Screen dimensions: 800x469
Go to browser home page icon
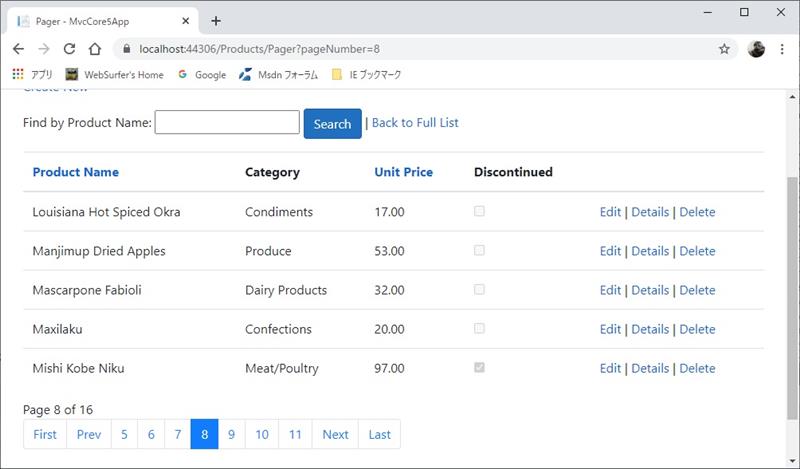tap(94, 49)
